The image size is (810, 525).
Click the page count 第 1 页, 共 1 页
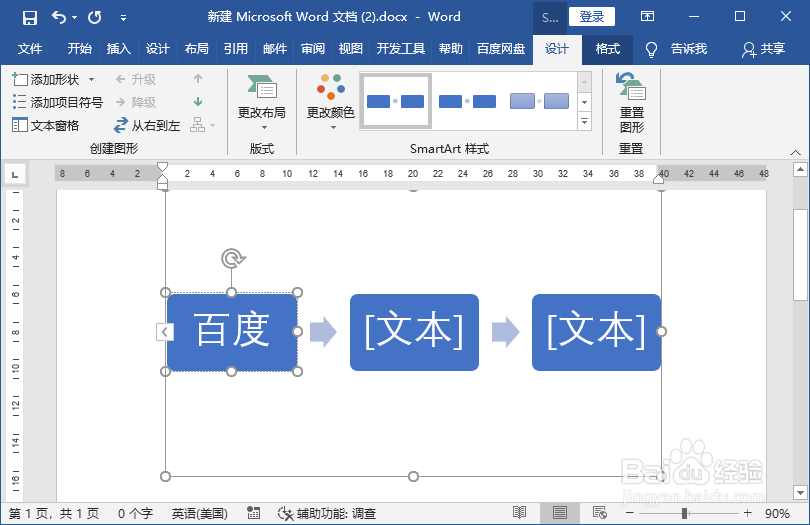click(x=54, y=514)
